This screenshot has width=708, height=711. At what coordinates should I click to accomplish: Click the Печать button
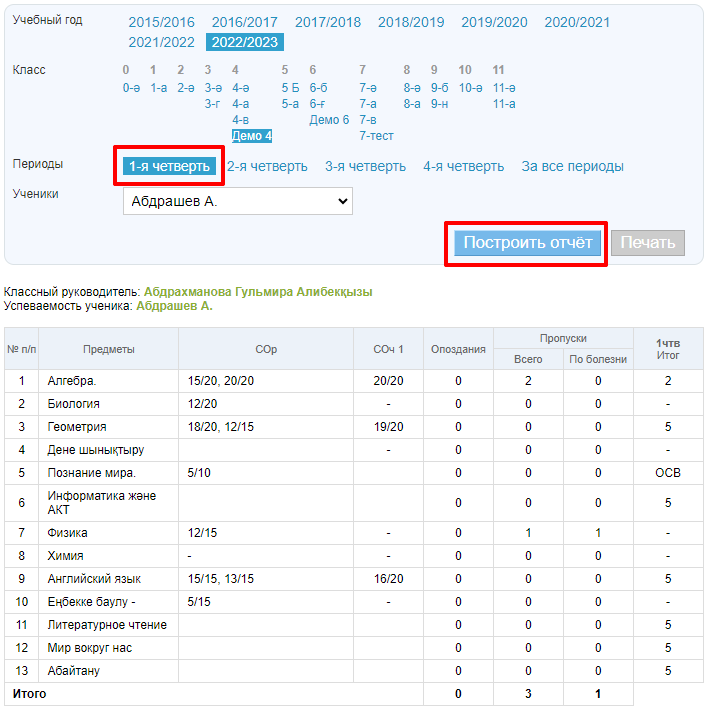[647, 243]
